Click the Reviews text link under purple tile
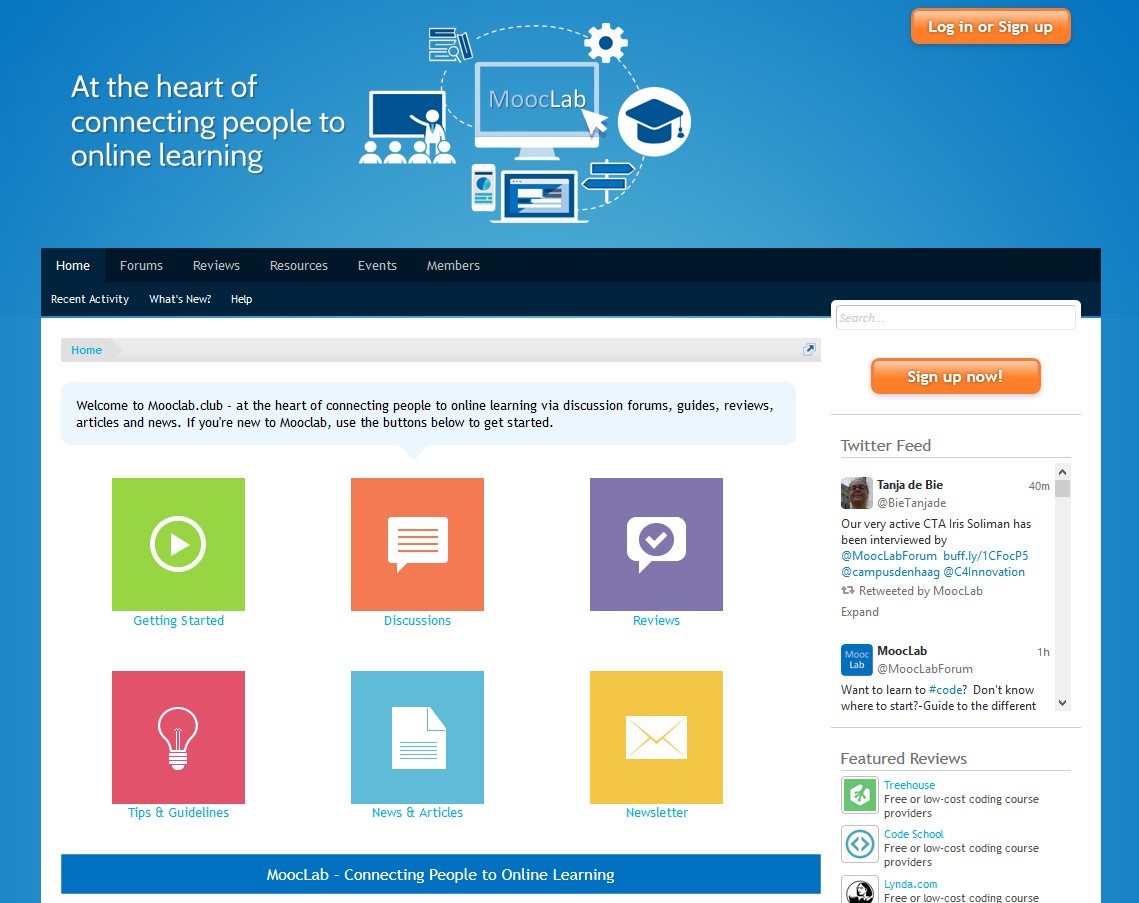 [x=656, y=620]
